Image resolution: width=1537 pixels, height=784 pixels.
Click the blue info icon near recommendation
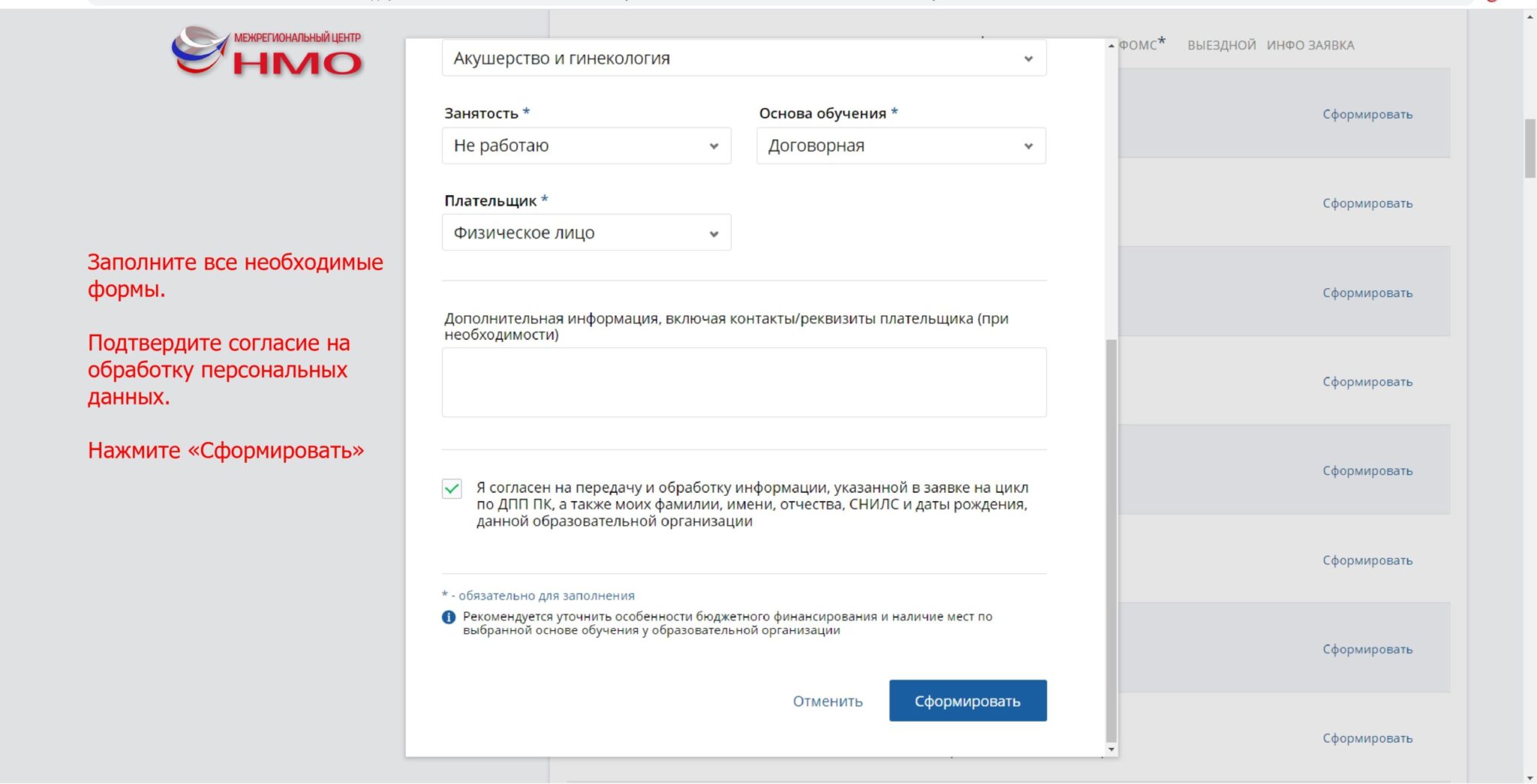coord(449,617)
